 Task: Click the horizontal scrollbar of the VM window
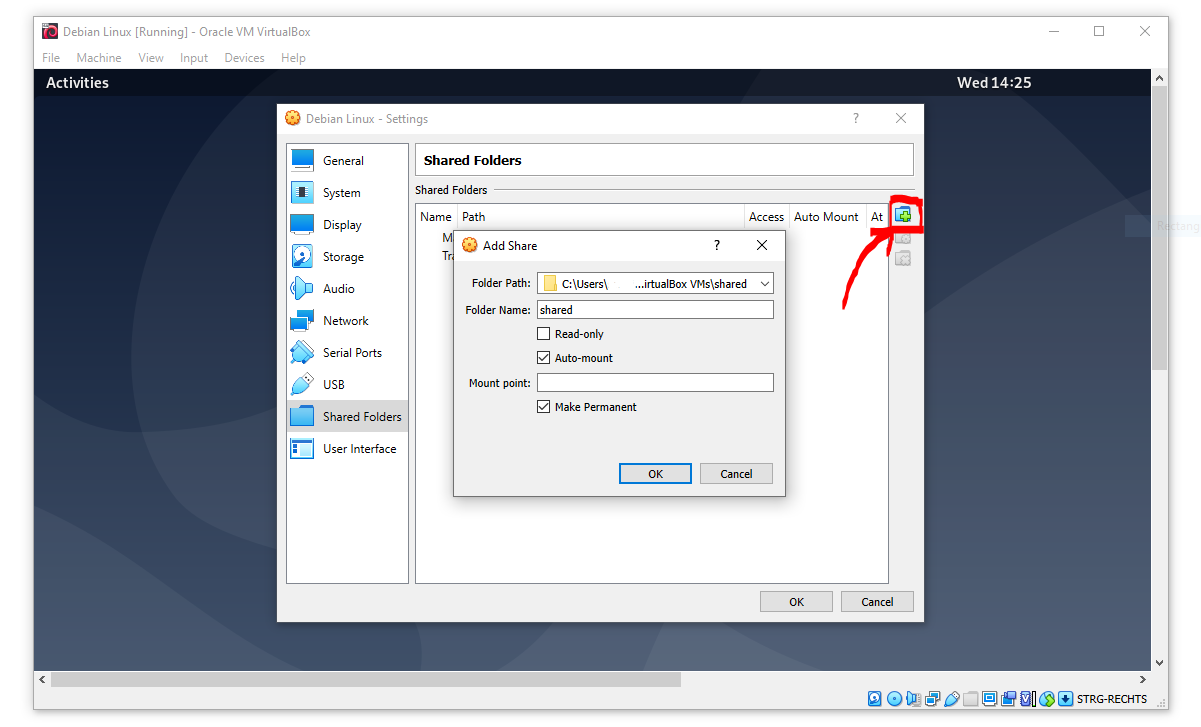pos(366,679)
